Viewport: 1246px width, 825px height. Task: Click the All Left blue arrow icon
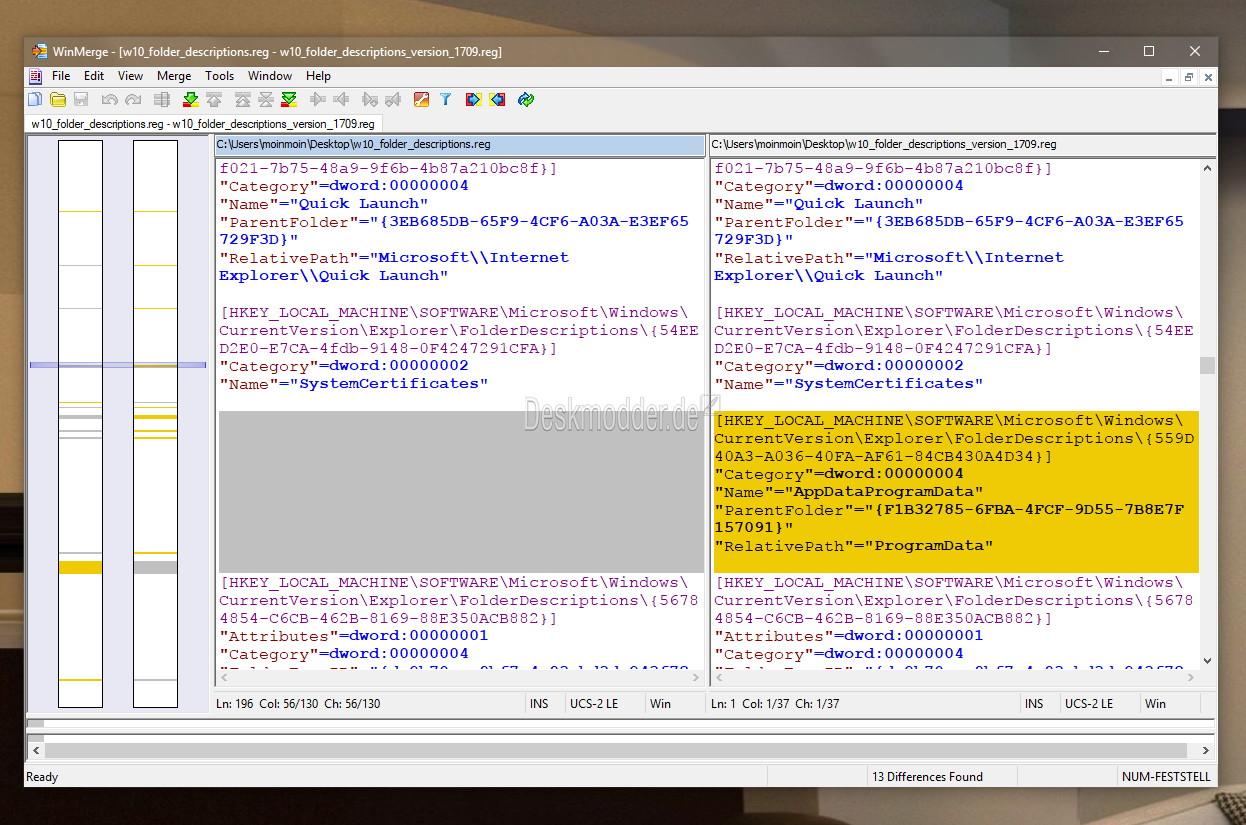(x=497, y=99)
